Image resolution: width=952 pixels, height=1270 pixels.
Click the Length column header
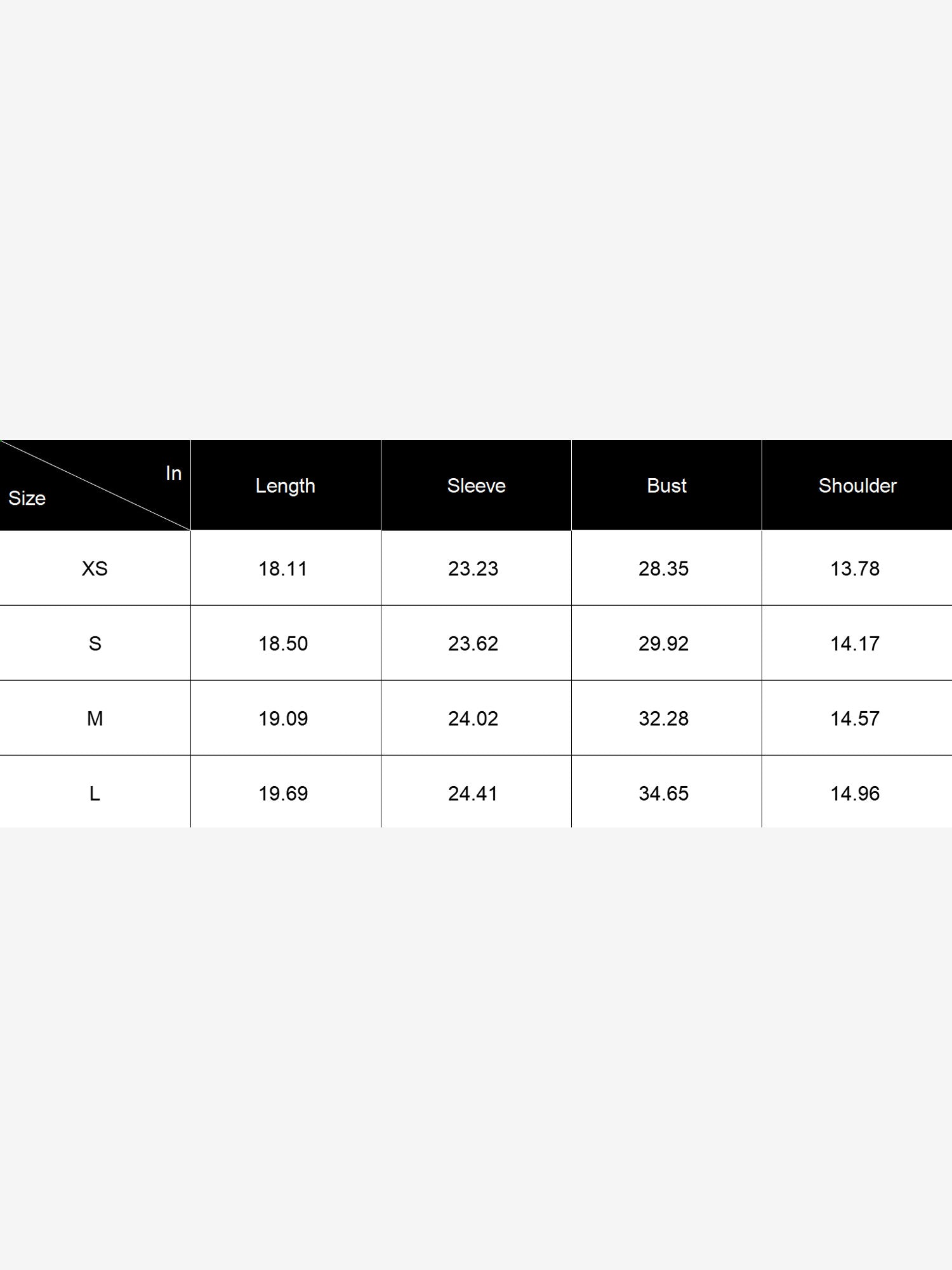[x=286, y=486]
